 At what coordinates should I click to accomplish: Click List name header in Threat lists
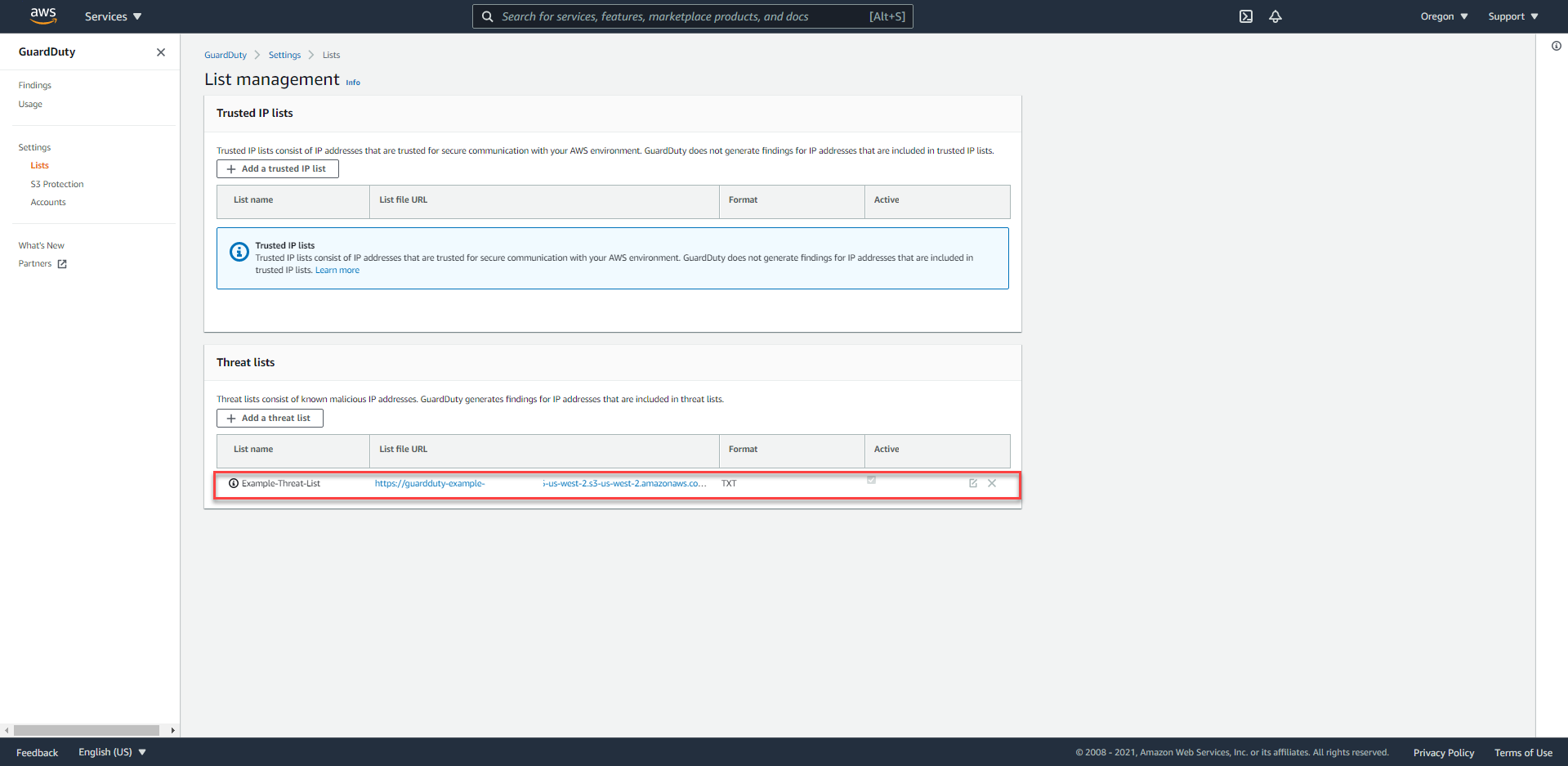click(x=253, y=449)
